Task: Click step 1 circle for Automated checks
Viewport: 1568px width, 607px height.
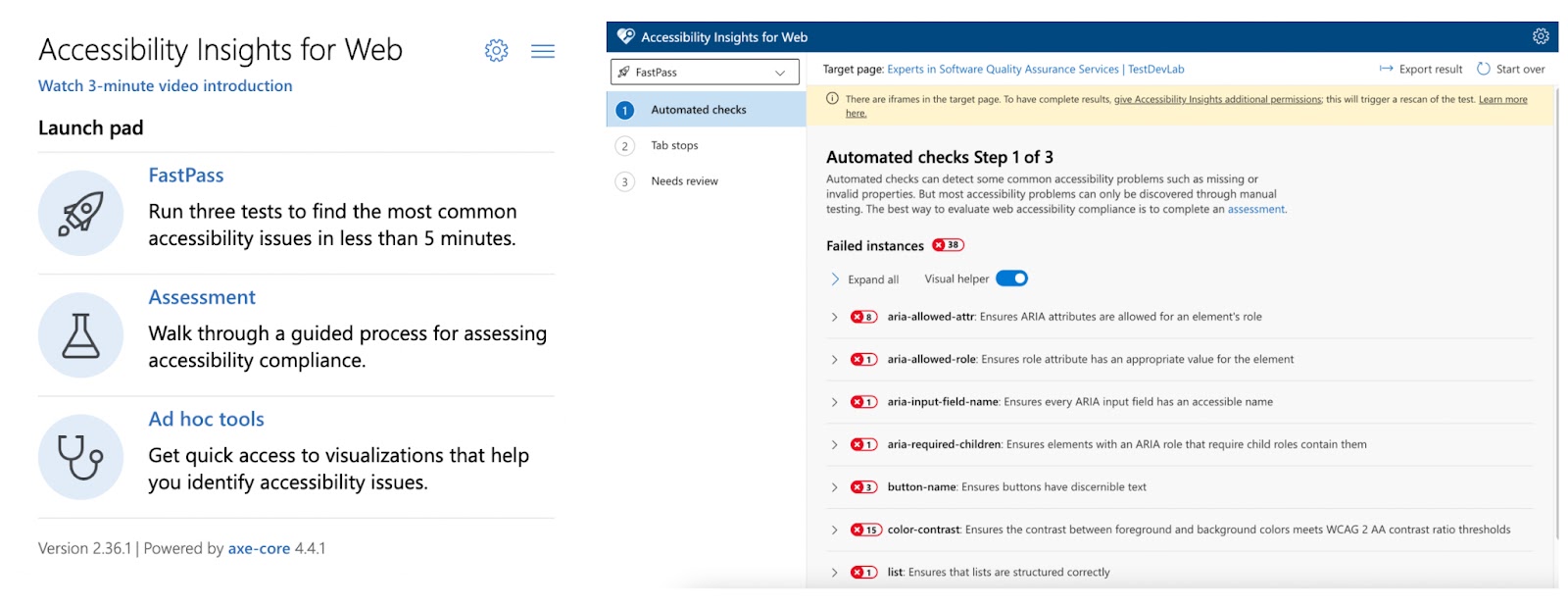Action: (x=625, y=110)
